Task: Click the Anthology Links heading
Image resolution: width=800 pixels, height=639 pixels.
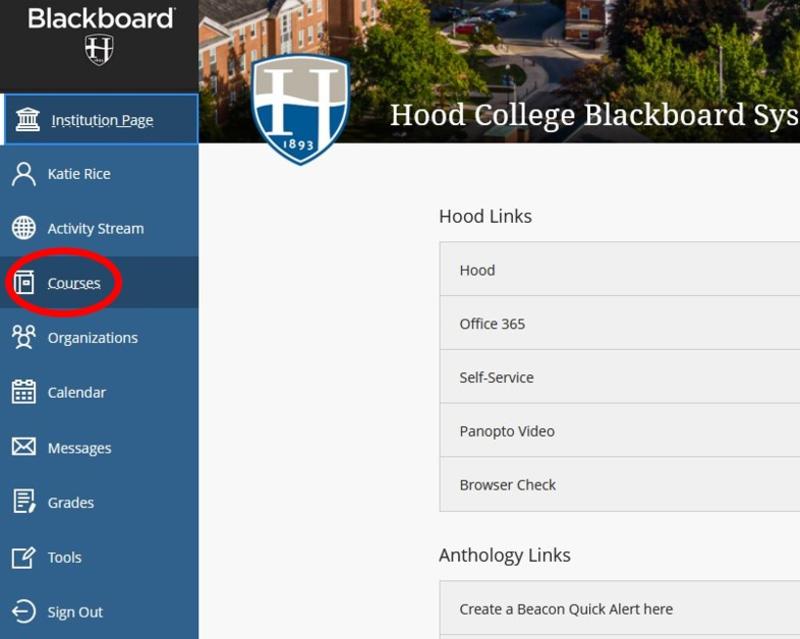Action: (505, 555)
